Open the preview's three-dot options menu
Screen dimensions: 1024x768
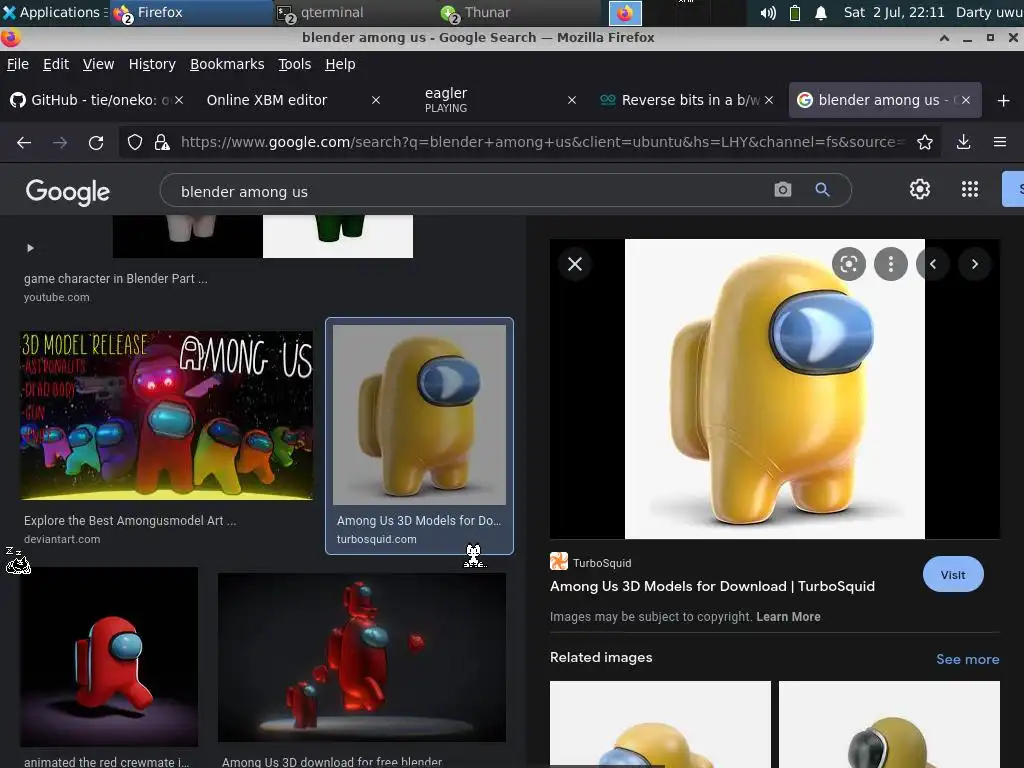891,264
